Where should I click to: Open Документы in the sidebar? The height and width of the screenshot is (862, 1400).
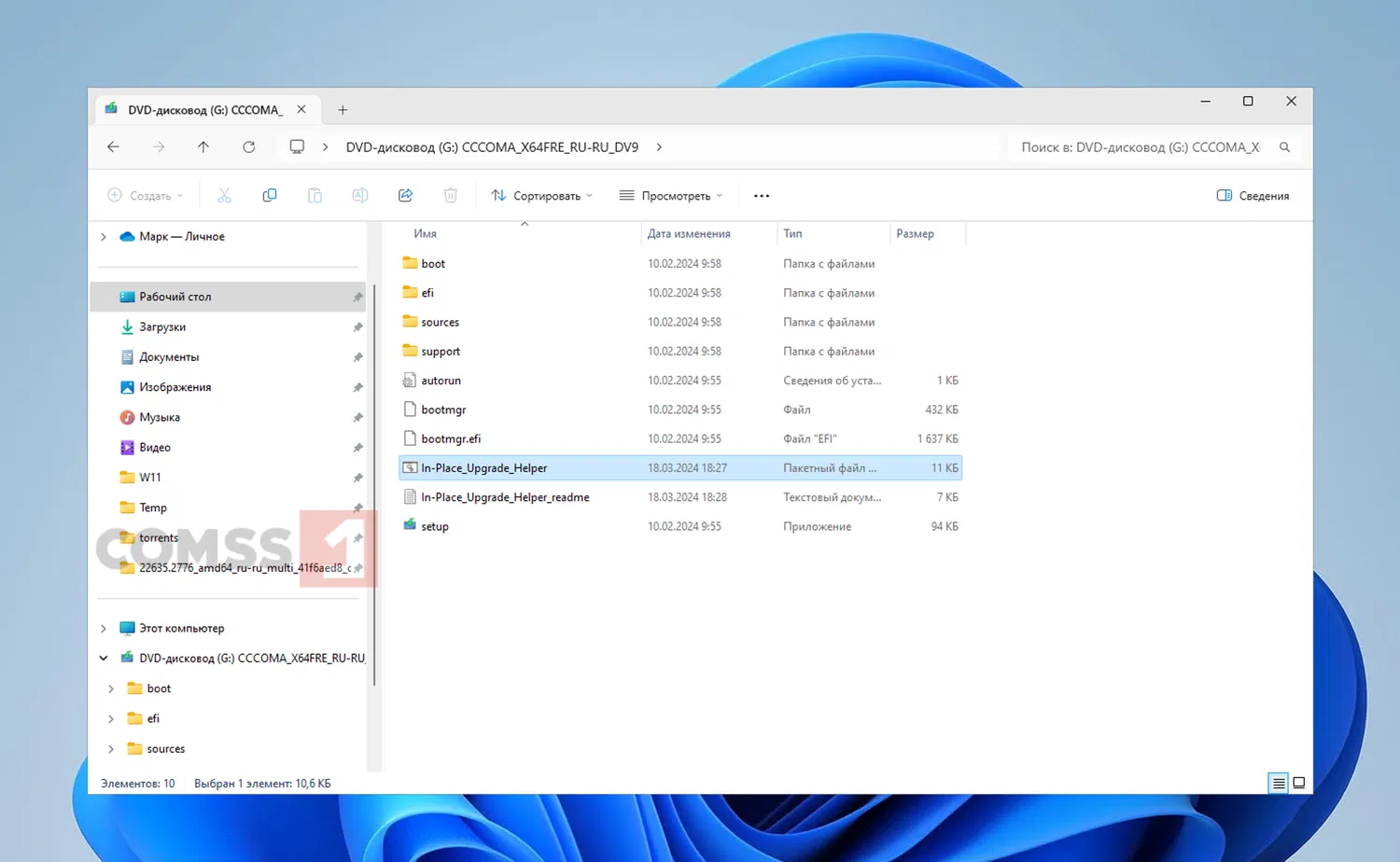click(228, 357)
